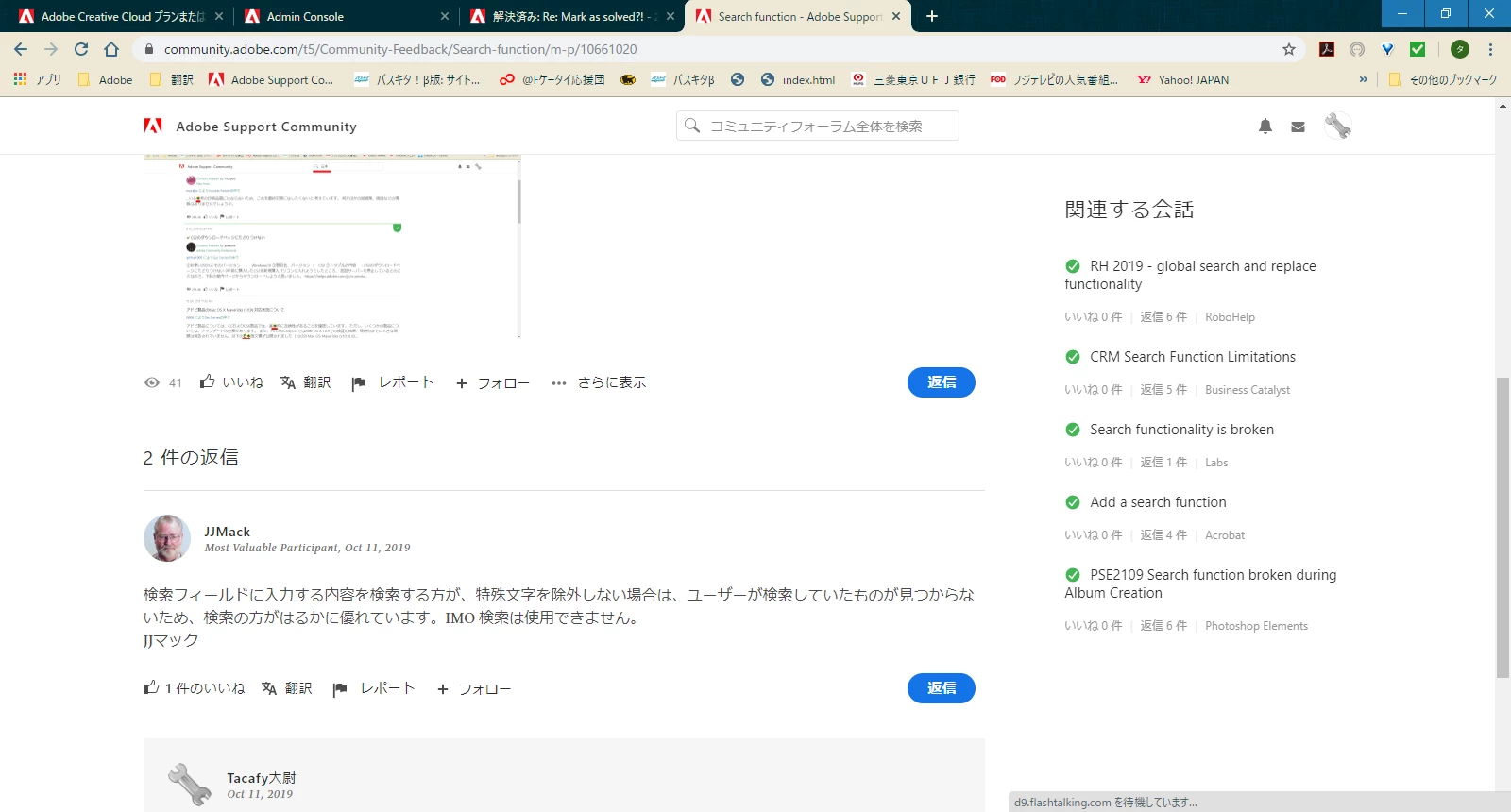The width and height of the screenshot is (1511, 812).
Task: Expand the hidden bookmarks chevron
Action: [x=1363, y=80]
